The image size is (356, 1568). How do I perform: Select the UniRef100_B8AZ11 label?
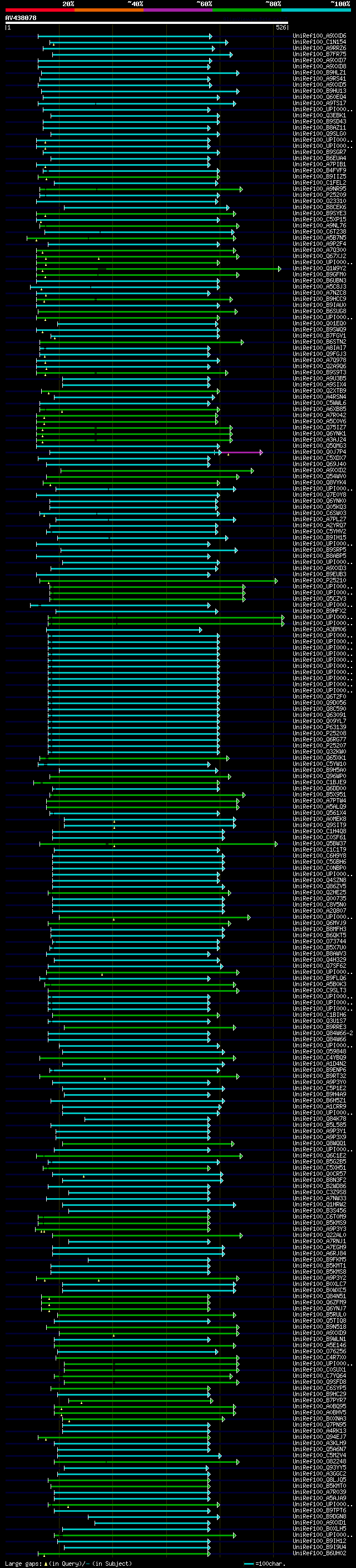[x=319, y=128]
